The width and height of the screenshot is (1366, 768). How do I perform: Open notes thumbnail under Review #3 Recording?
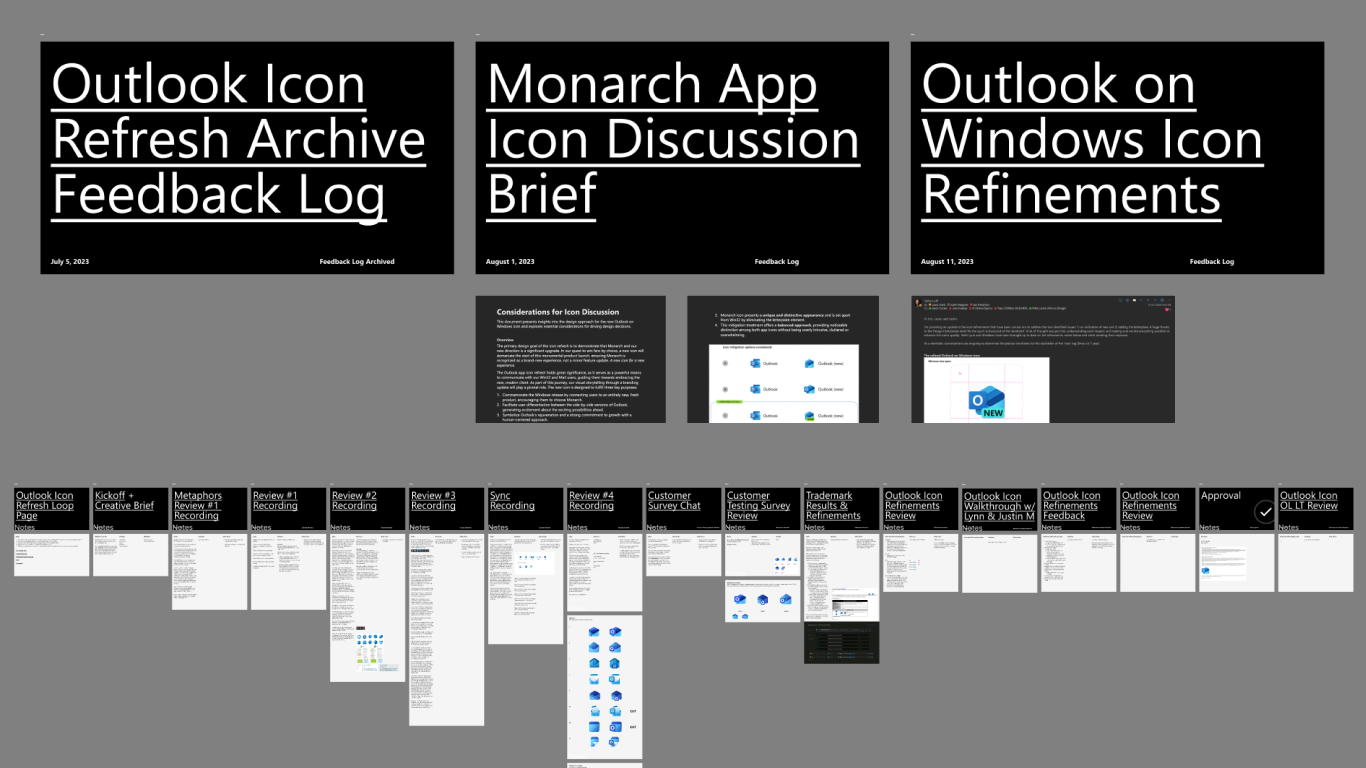[446, 630]
